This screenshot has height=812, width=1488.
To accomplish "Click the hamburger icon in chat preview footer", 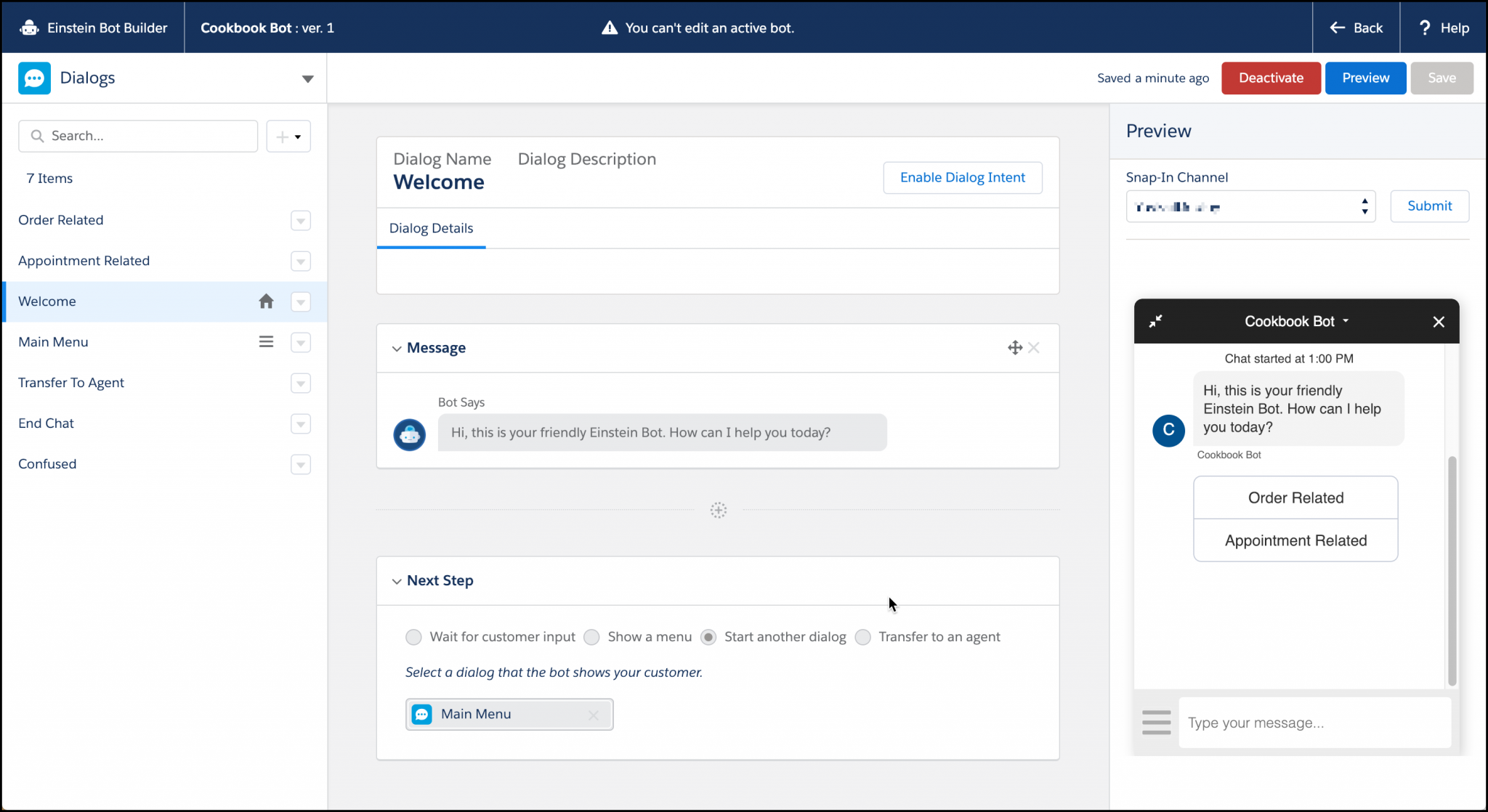I will (1157, 722).
